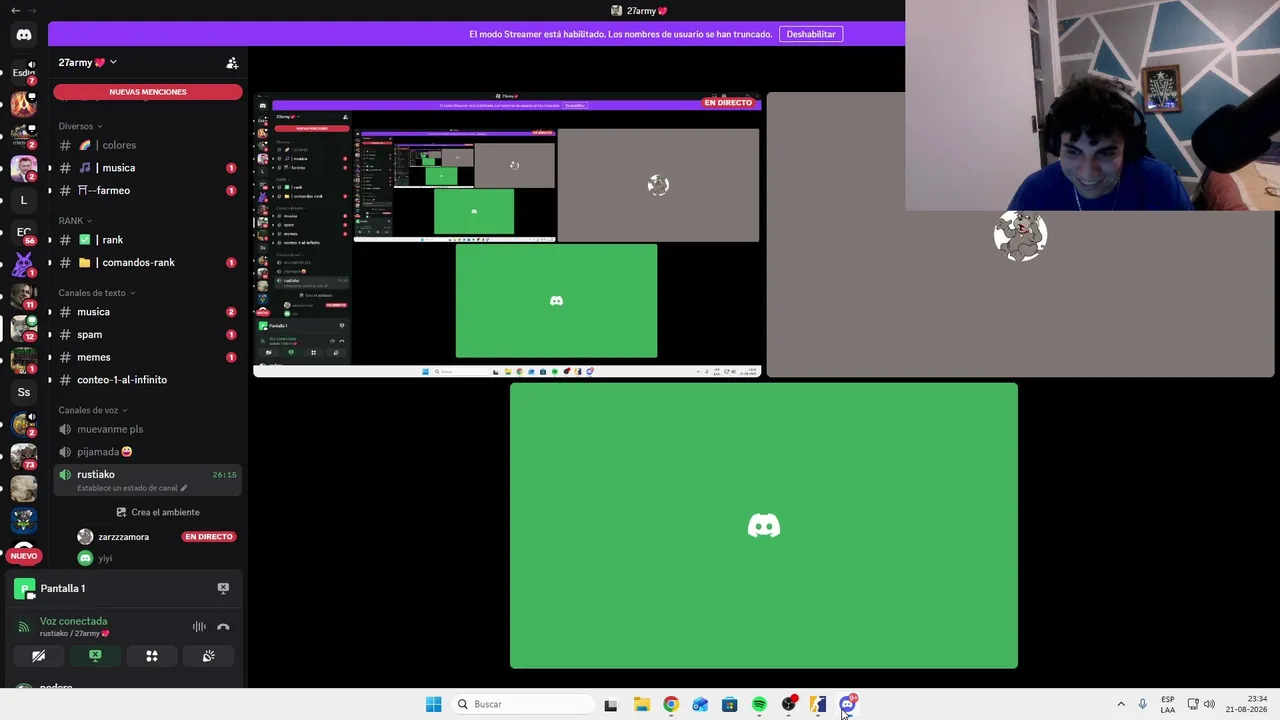Open Task View on the taskbar
This screenshot has height=720, width=1280.
[x=611, y=704]
